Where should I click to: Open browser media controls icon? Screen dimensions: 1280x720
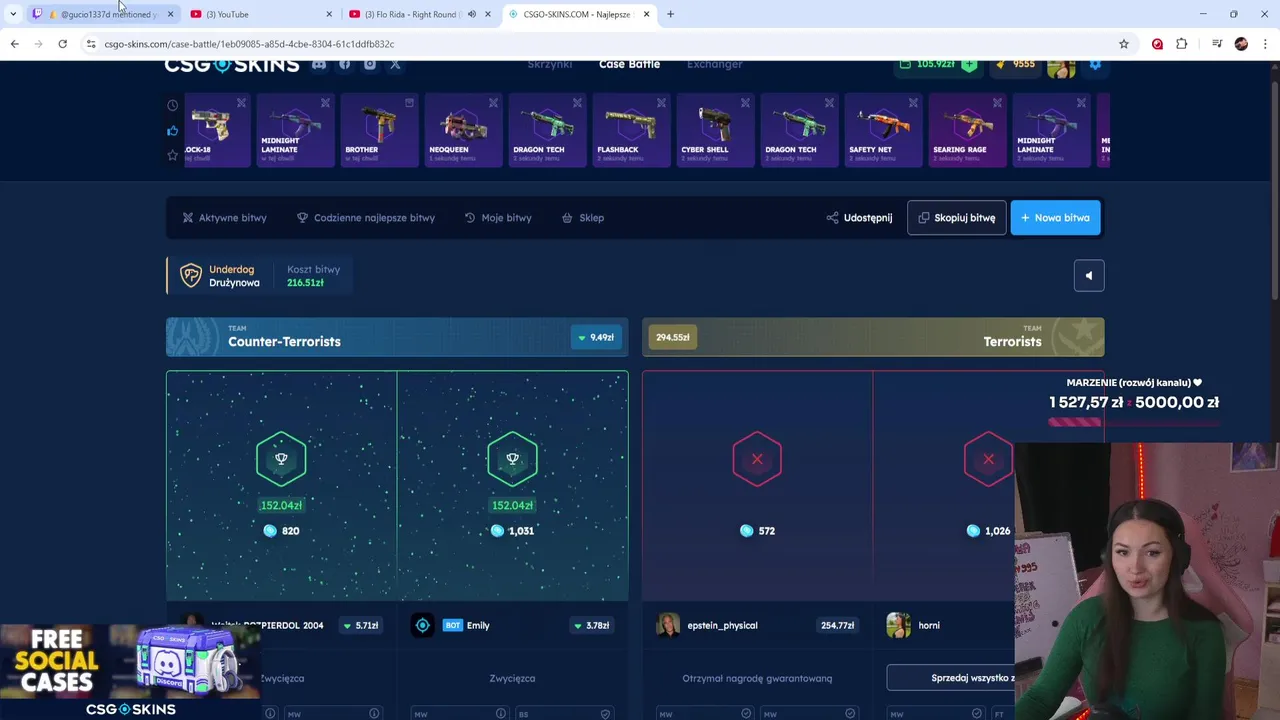(1217, 44)
